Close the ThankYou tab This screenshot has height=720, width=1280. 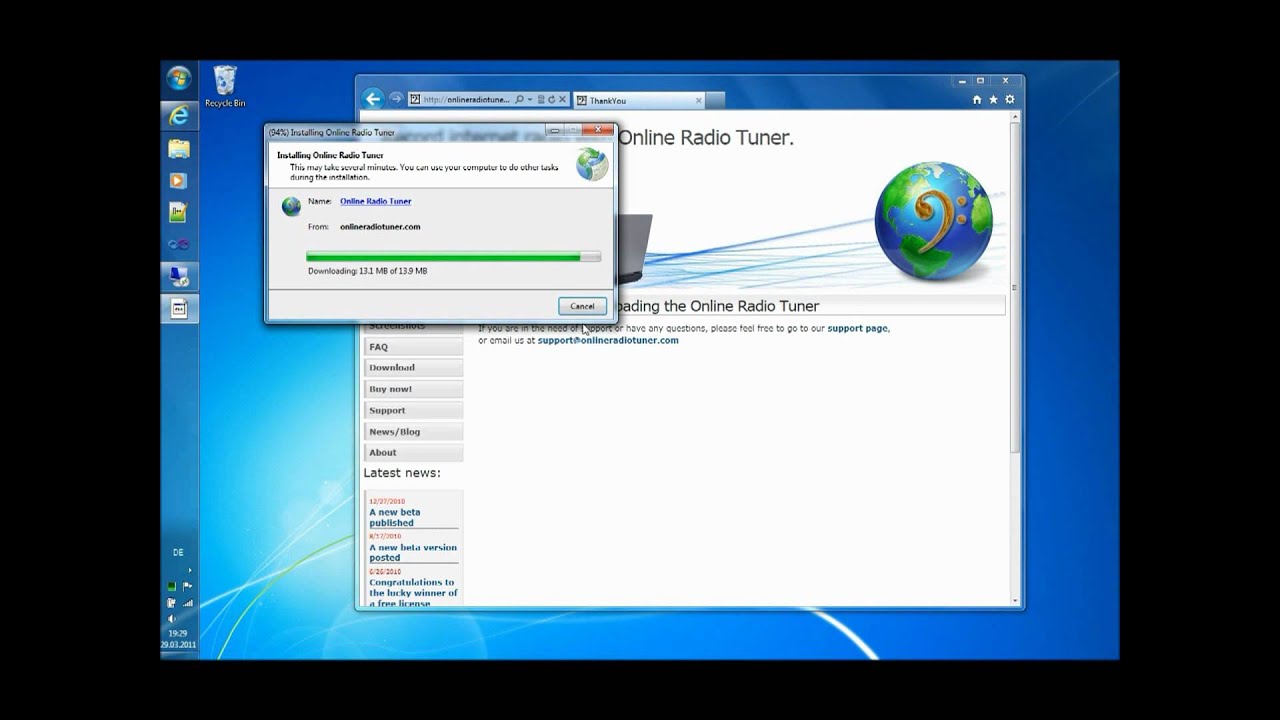coord(698,100)
